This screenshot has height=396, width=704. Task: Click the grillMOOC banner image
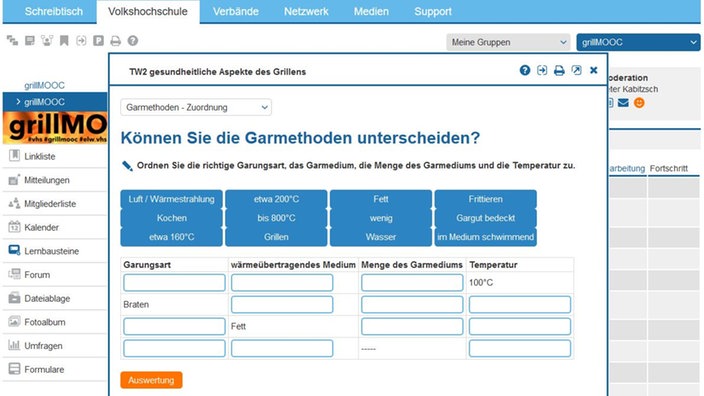click(55, 128)
